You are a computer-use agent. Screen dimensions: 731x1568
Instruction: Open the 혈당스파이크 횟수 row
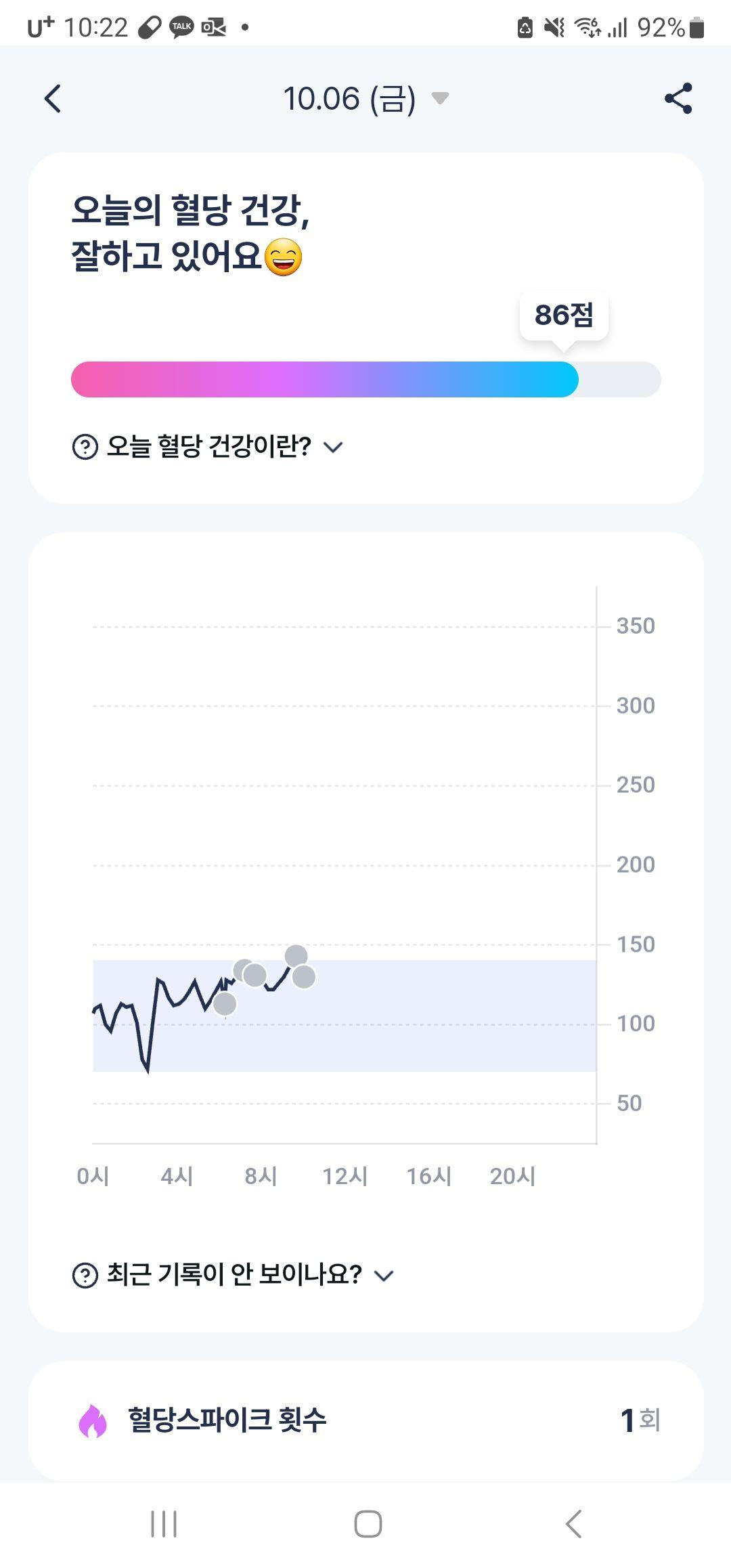click(x=365, y=1420)
